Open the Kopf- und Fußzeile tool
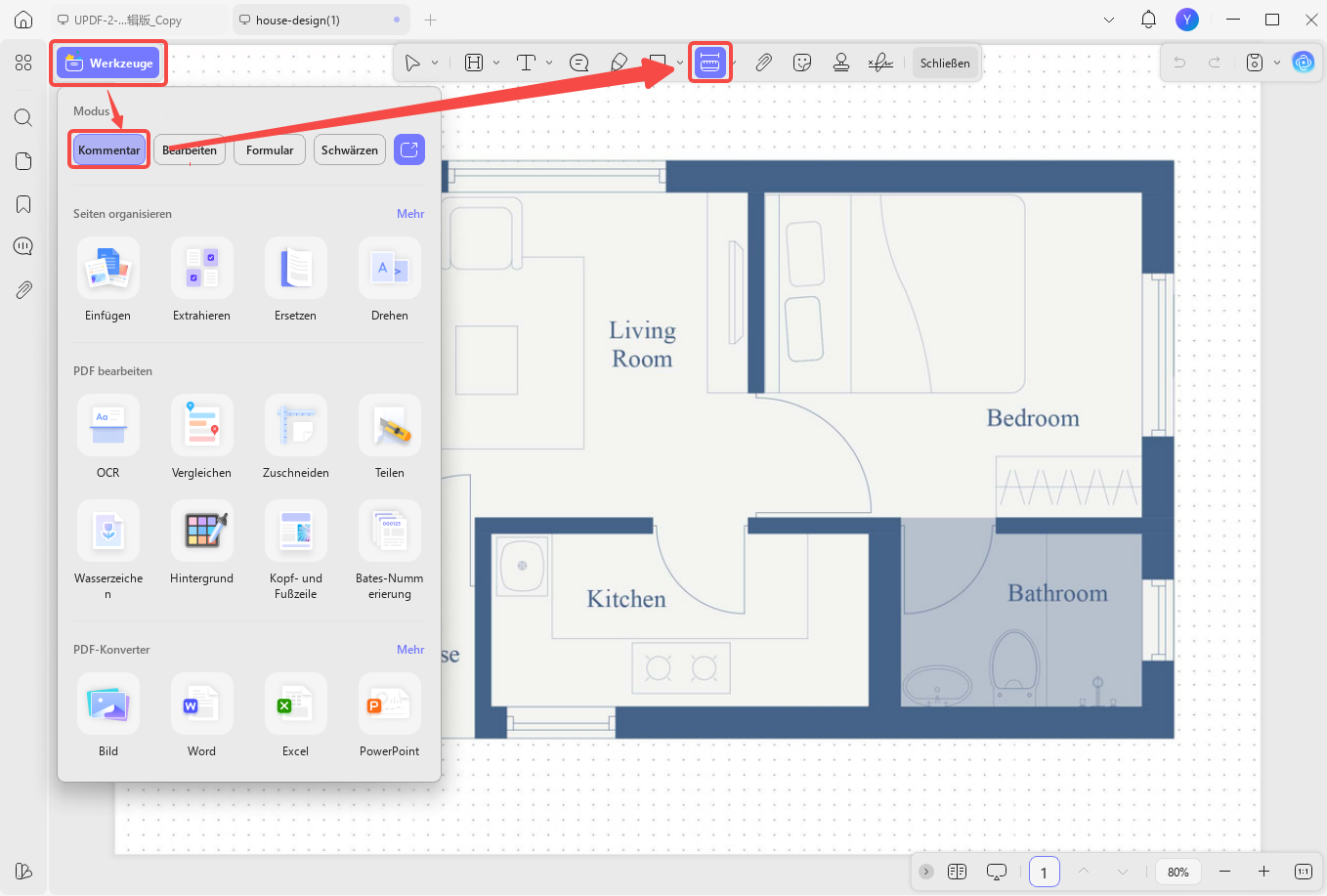Viewport: 1327px width, 896px height. tap(296, 550)
